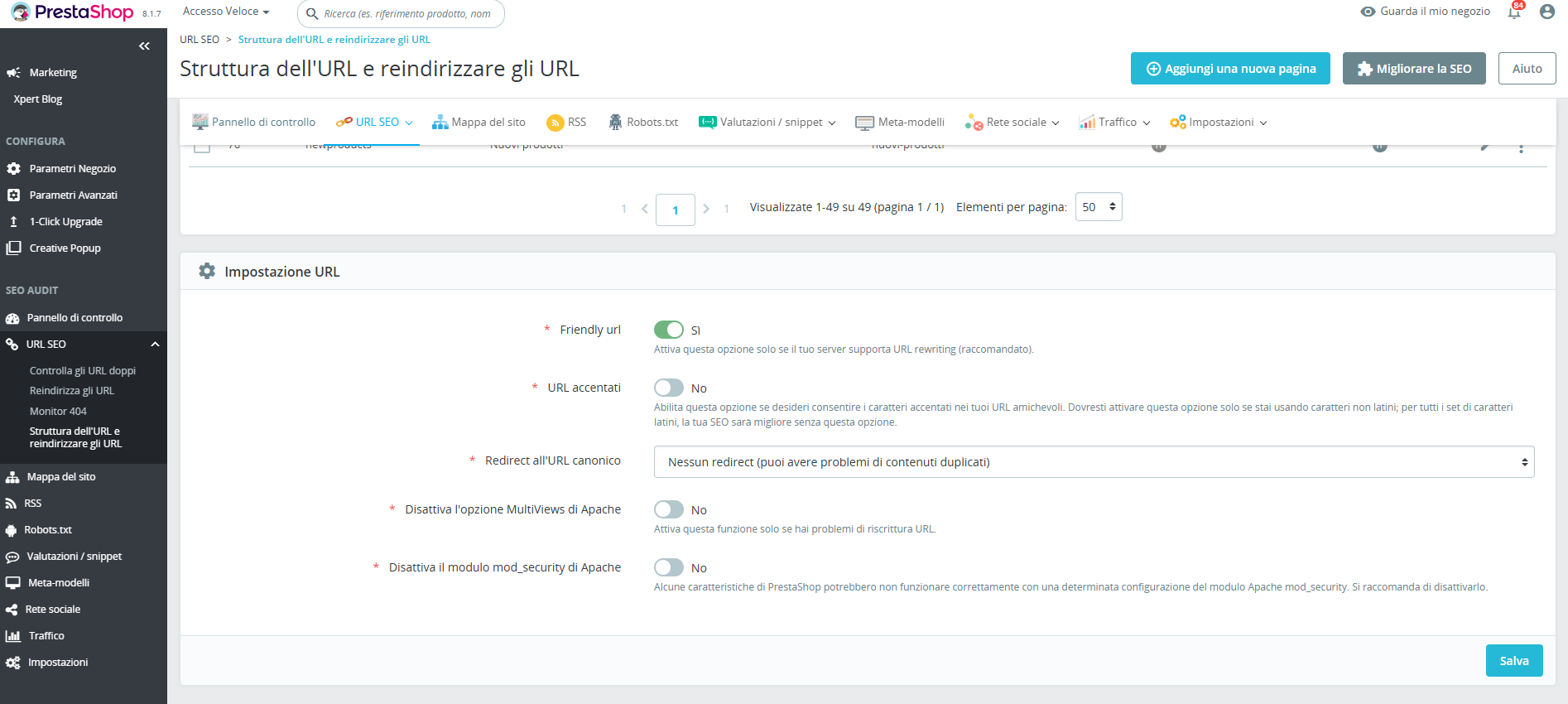Disable the Friendly url toggle

(668, 330)
